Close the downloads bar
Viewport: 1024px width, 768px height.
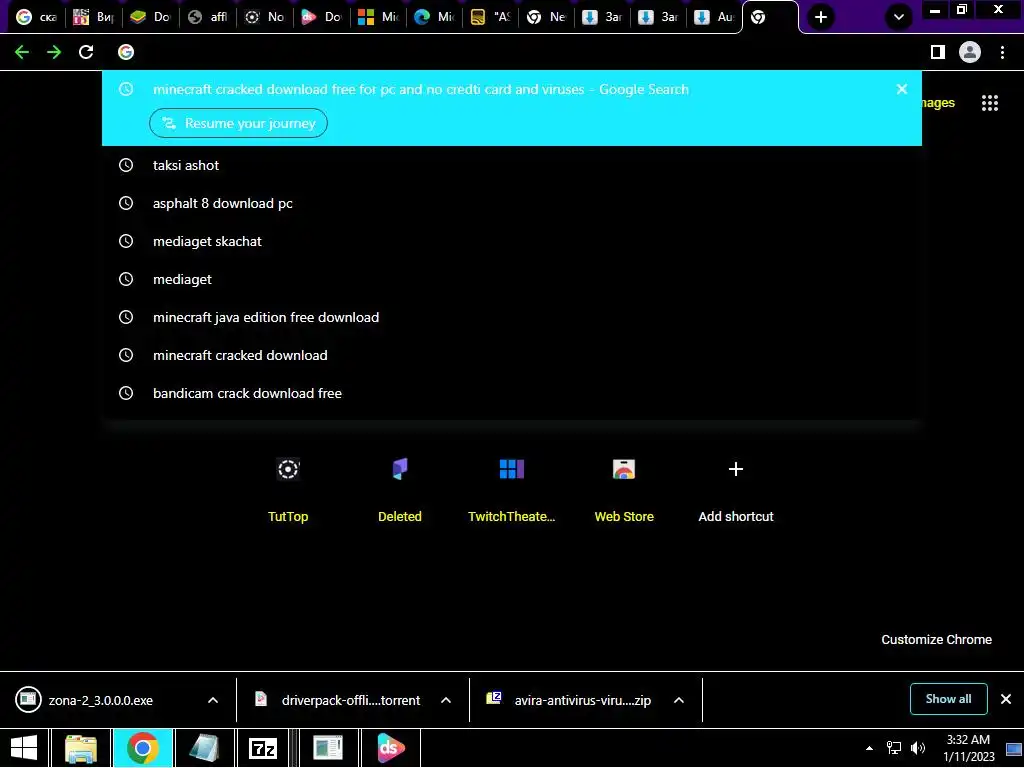1006,699
